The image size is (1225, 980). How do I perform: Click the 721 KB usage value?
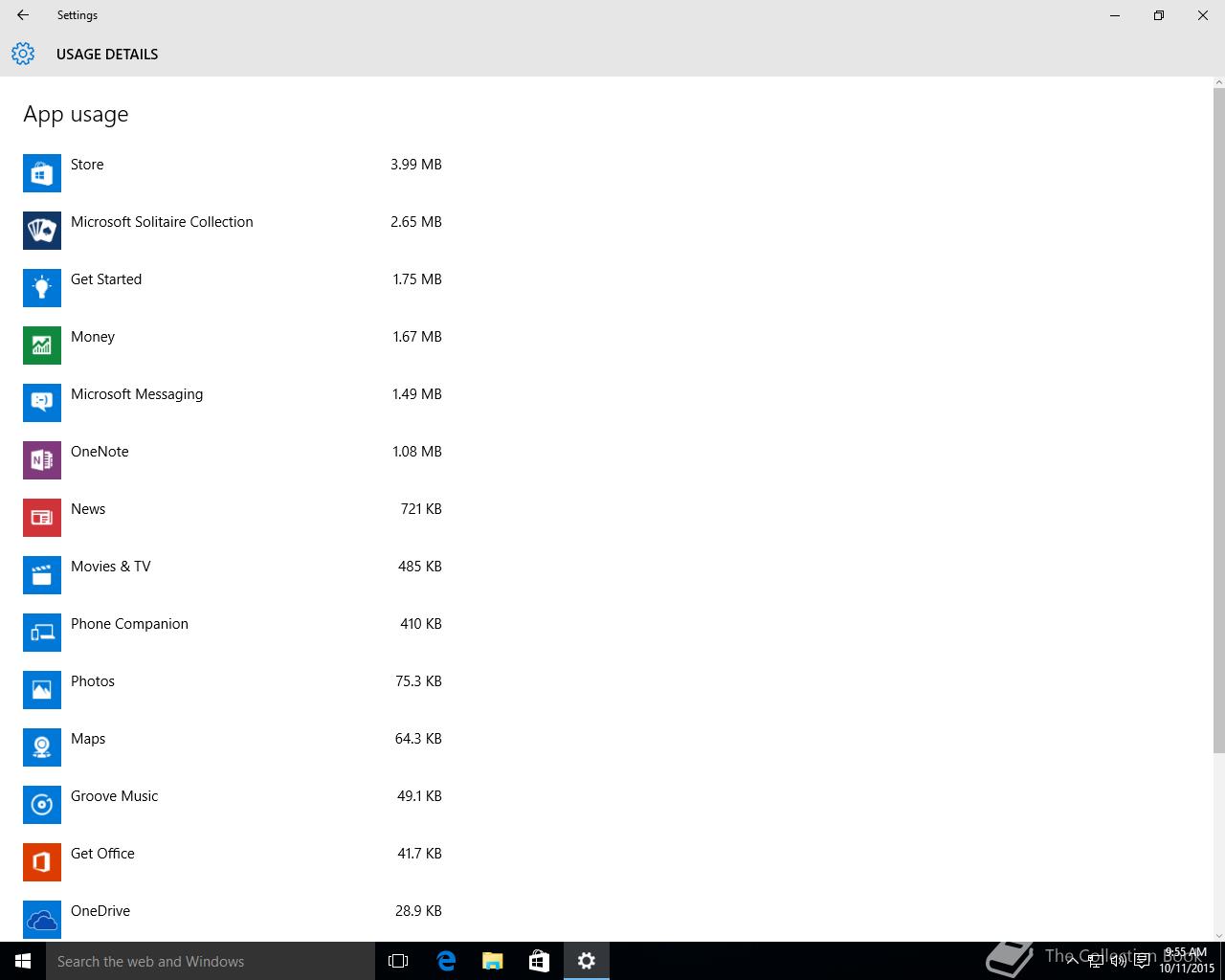[x=421, y=509]
